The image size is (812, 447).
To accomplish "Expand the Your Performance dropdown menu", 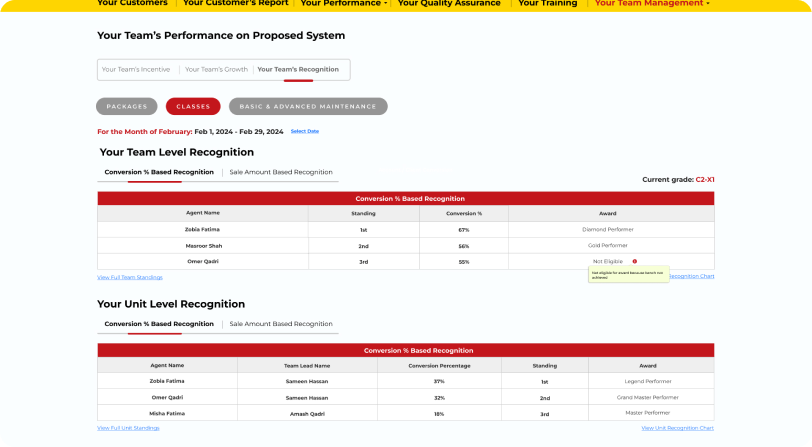I will point(344,4).
